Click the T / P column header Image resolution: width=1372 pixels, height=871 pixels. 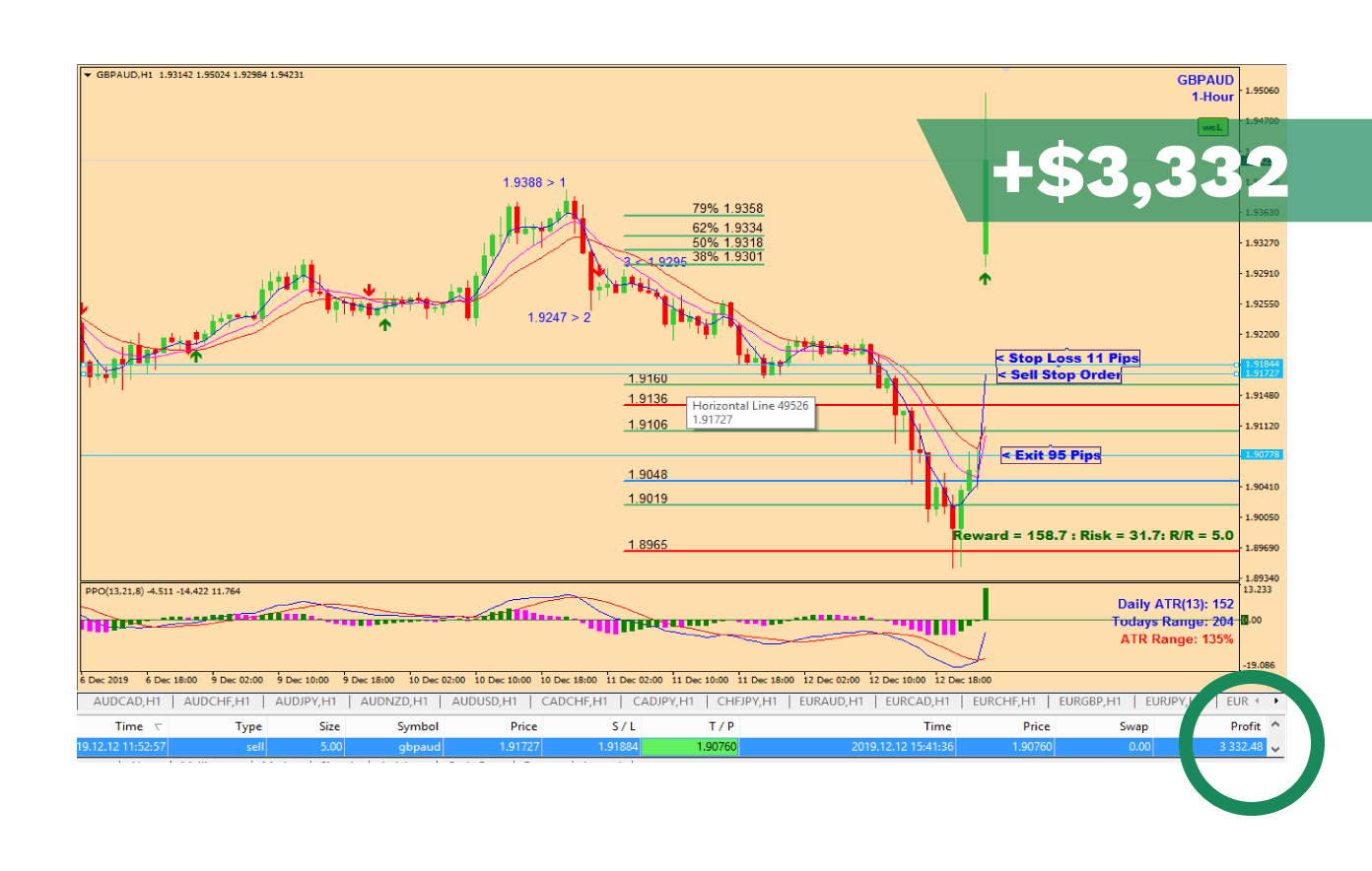pyautogui.click(x=721, y=726)
